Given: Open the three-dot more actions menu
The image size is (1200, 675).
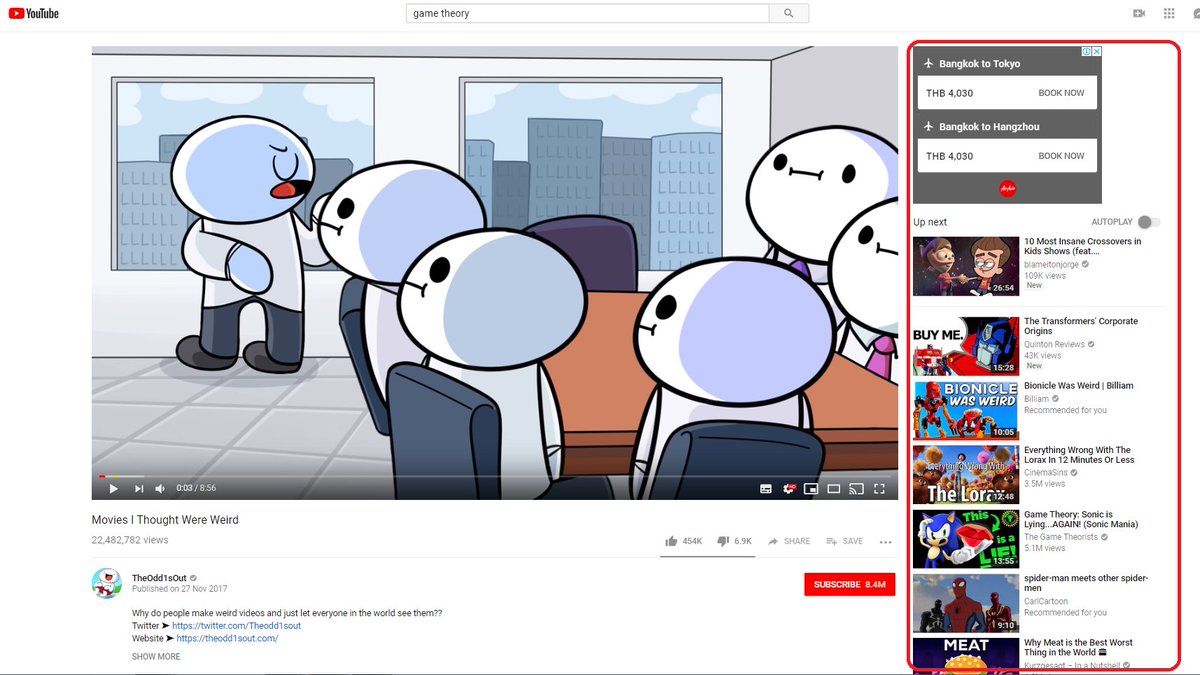Looking at the screenshot, I should pyautogui.click(x=885, y=542).
